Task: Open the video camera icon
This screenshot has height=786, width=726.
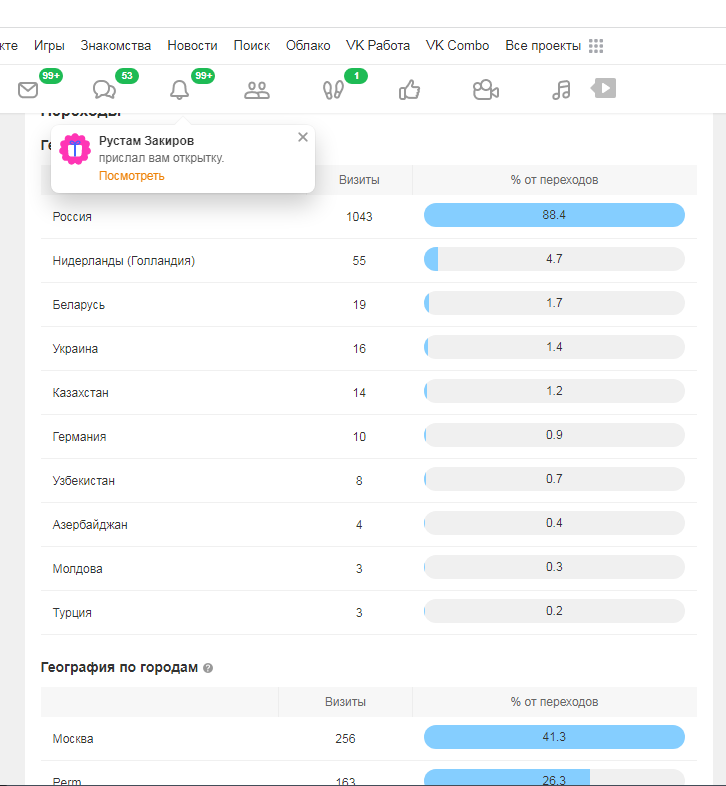Action: (x=486, y=90)
